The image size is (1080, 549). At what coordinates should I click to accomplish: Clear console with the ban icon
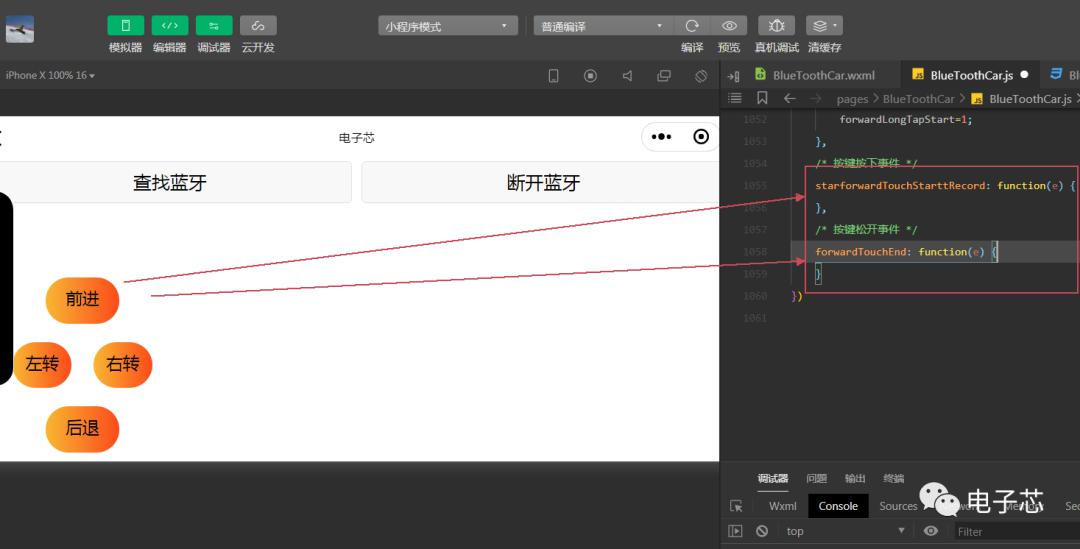tap(762, 531)
